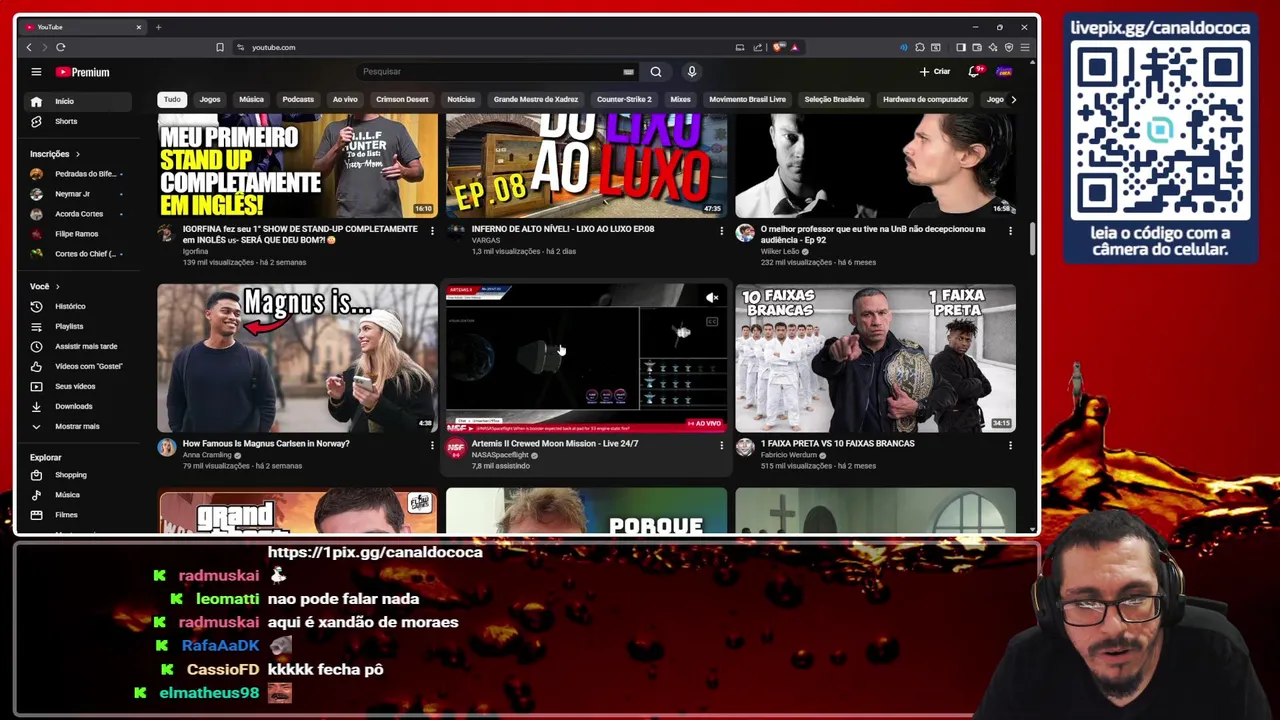
Task: Open the browser extensions puzzle icon
Action: click(x=920, y=47)
